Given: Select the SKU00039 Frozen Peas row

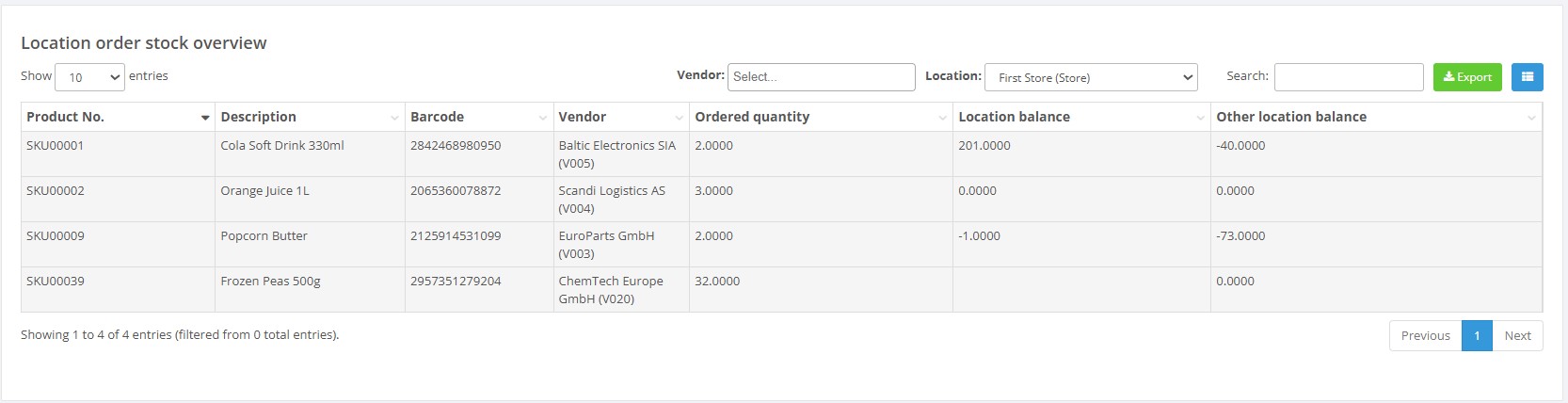Looking at the screenshot, I should (781, 290).
